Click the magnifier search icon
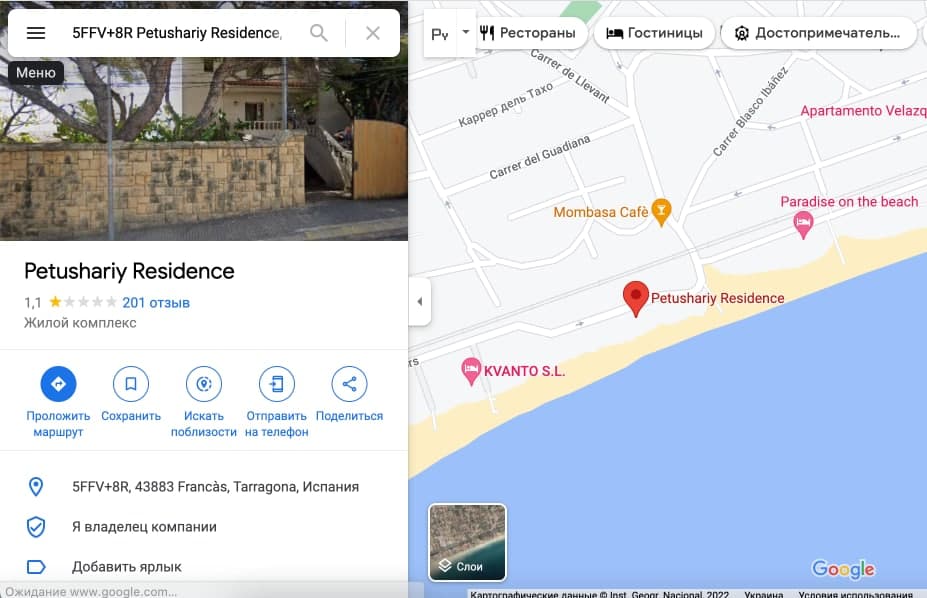Viewport: 927px width, 598px height. (x=319, y=33)
